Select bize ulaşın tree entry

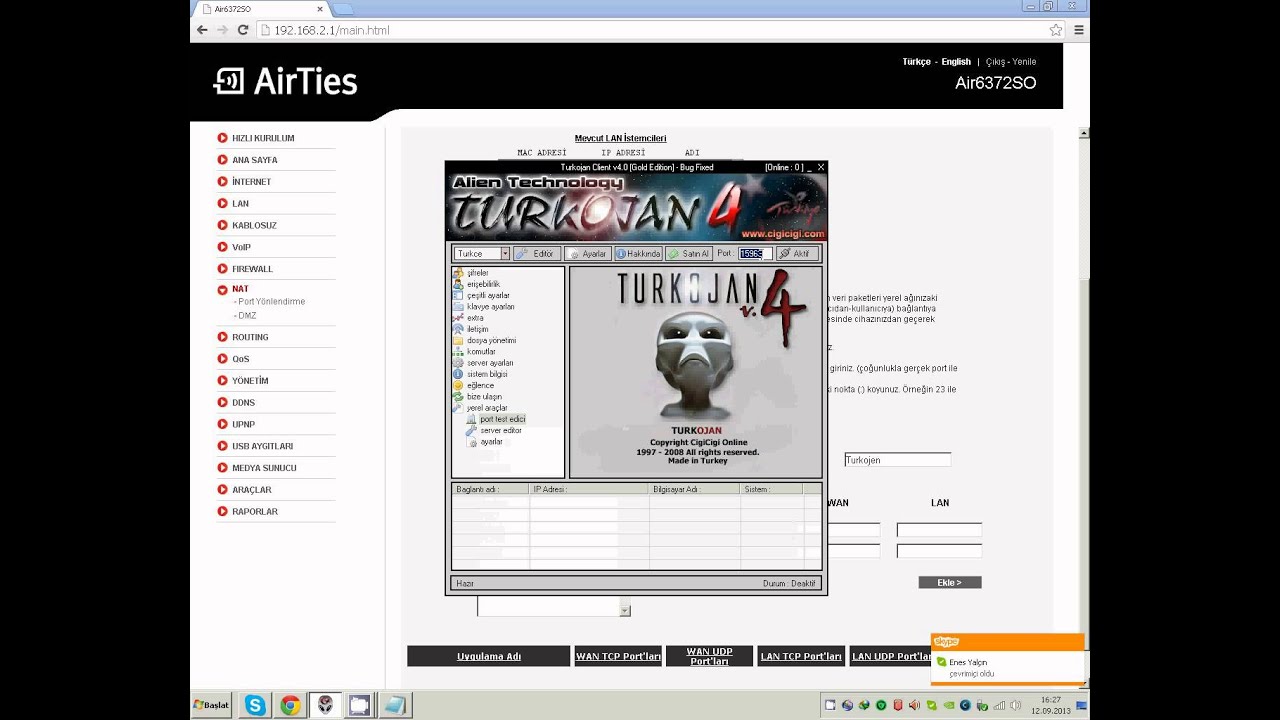pyautogui.click(x=484, y=396)
